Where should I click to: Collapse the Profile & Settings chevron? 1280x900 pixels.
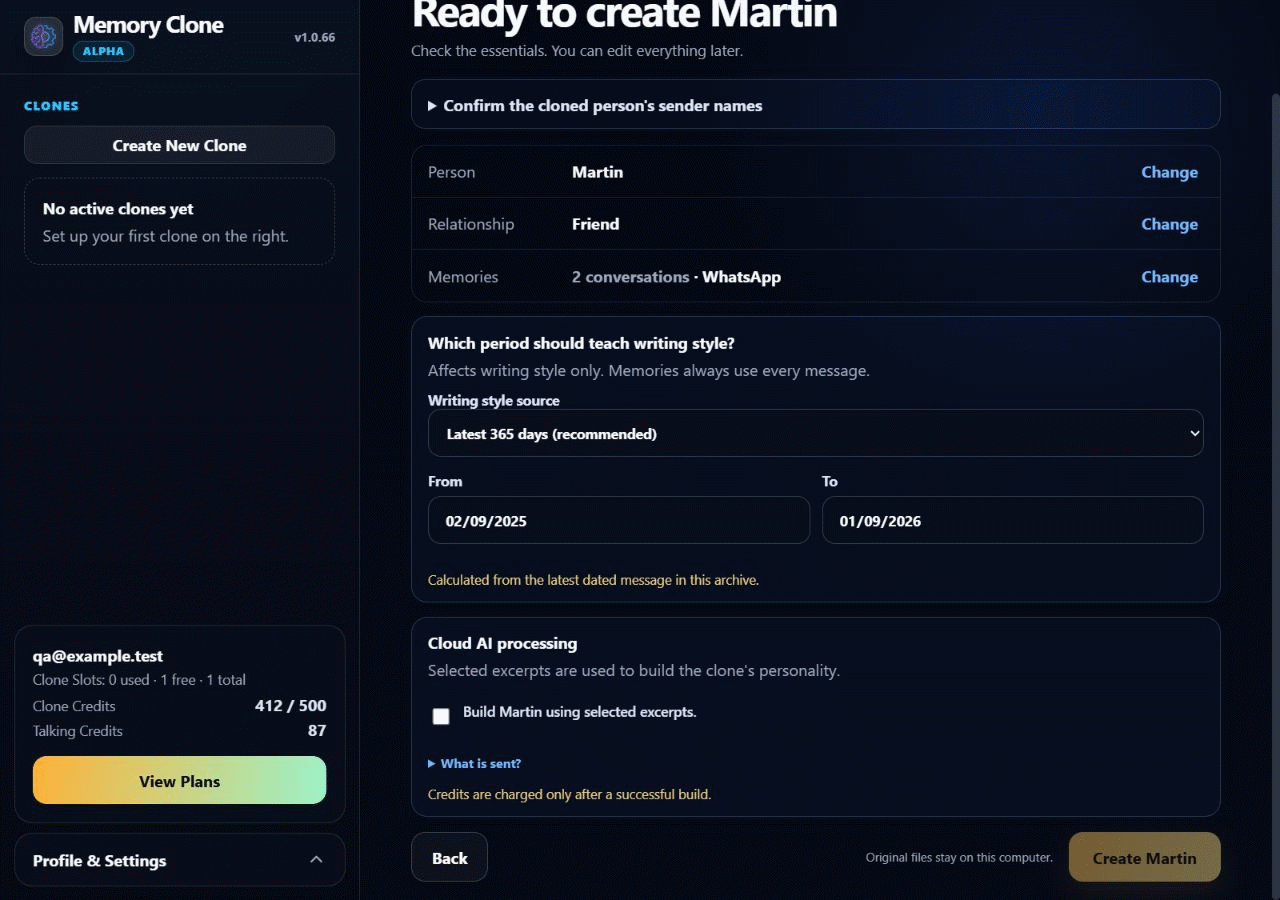point(316,860)
